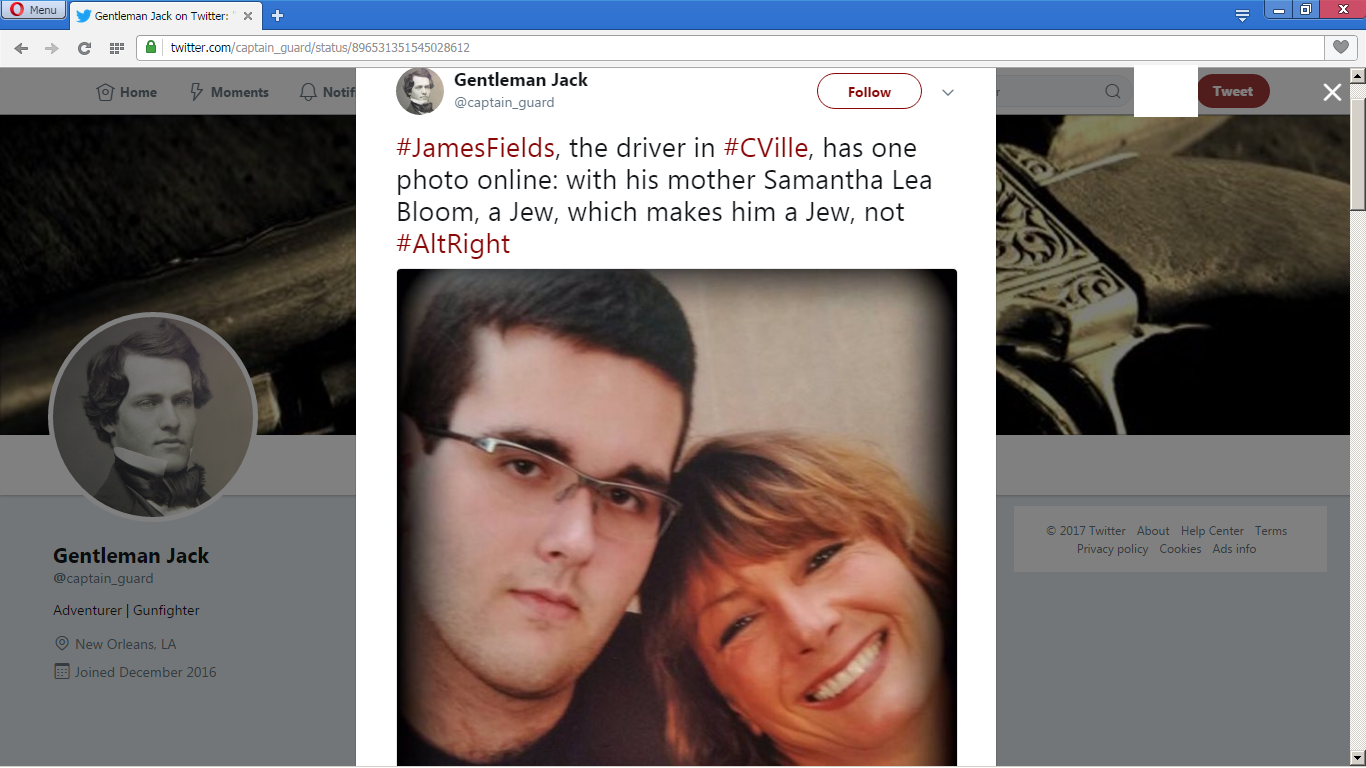
Task: Click the Help Center footer link
Action: (1212, 531)
